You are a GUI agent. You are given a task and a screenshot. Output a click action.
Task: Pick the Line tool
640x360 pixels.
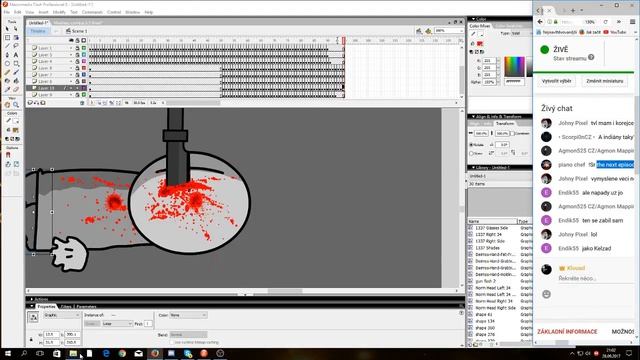point(7,46)
